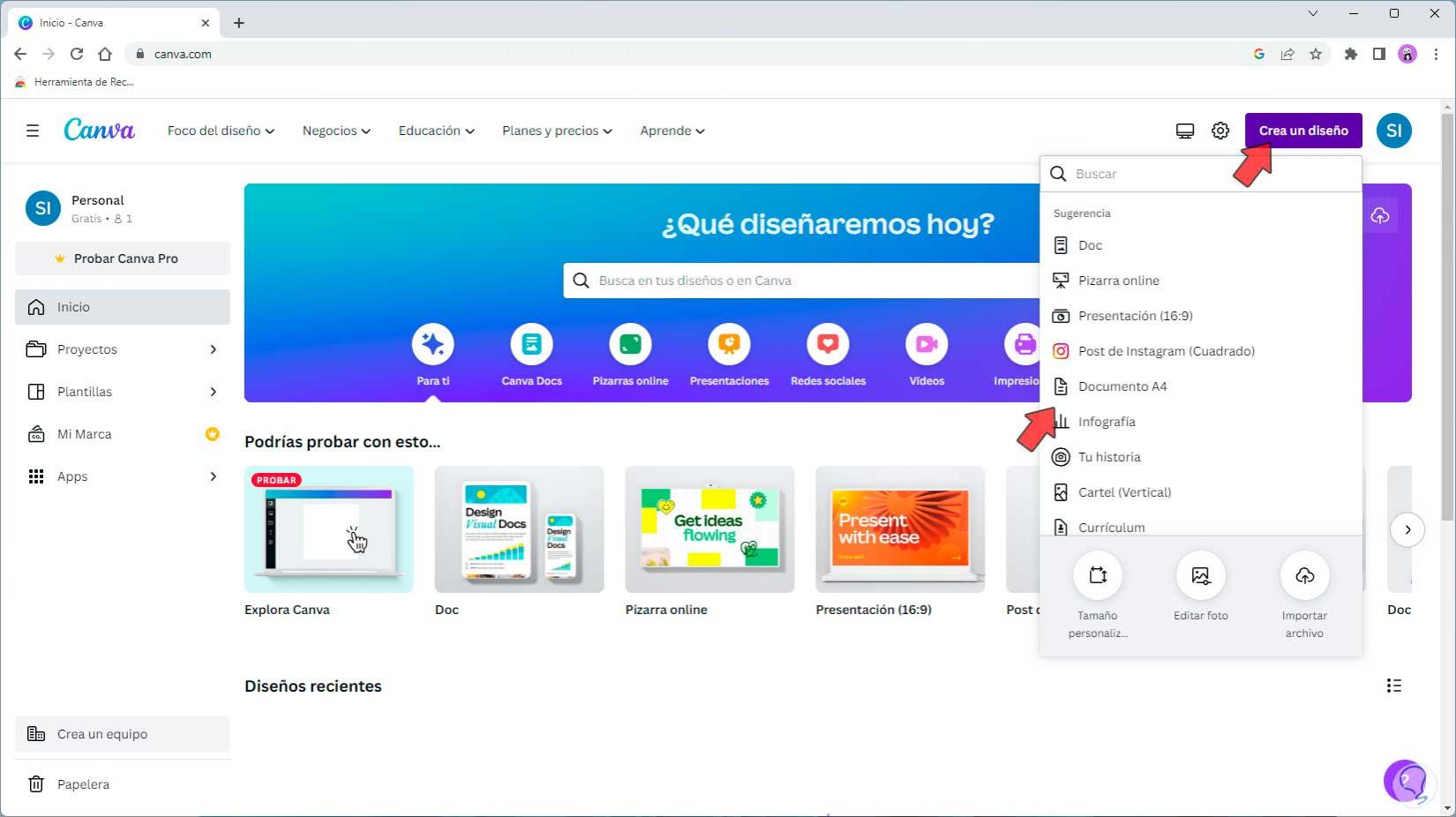The image size is (1456, 817).
Task: Open the SI account avatar in the header
Action: (1394, 131)
